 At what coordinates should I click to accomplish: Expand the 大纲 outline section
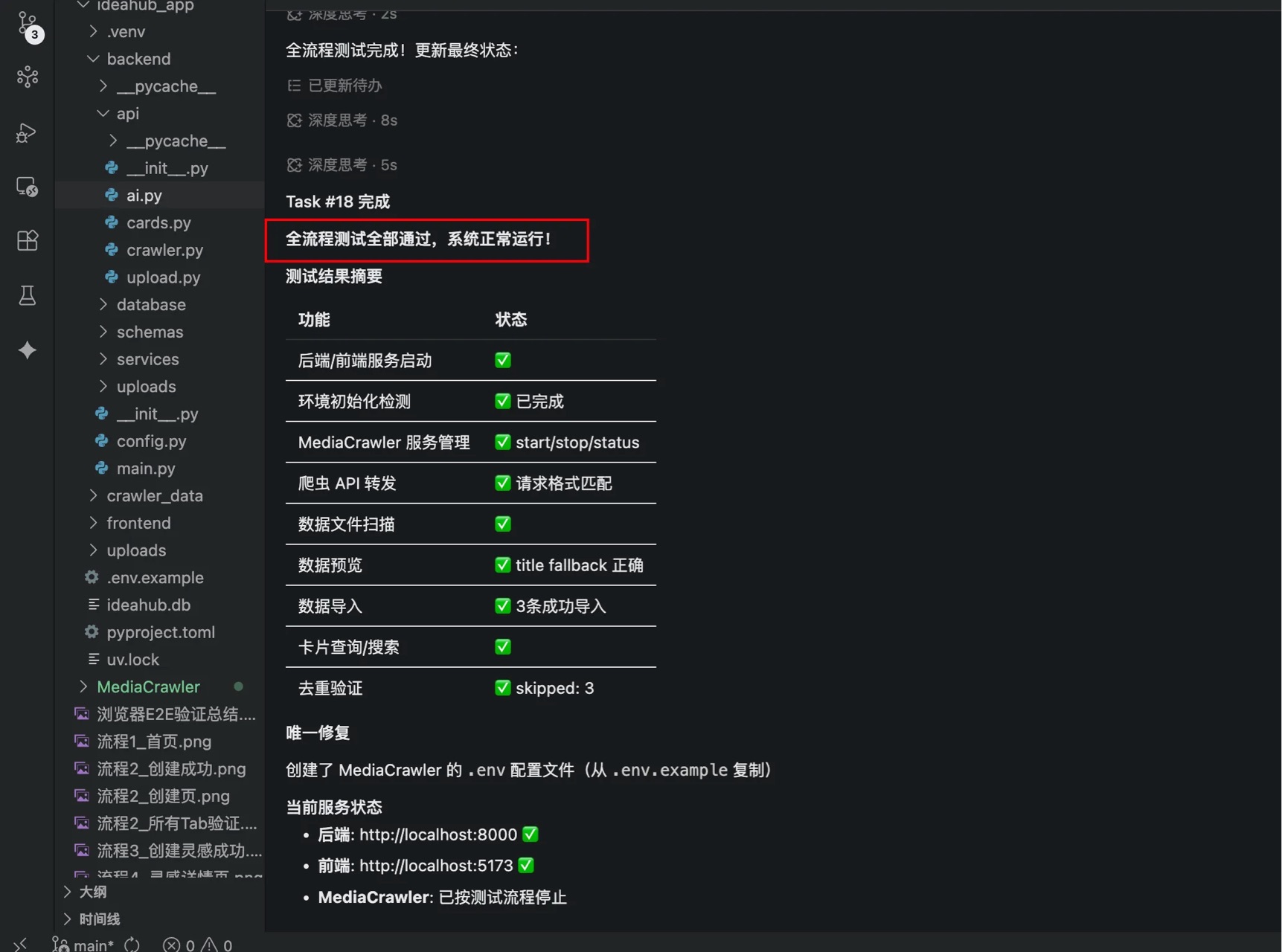click(x=92, y=891)
